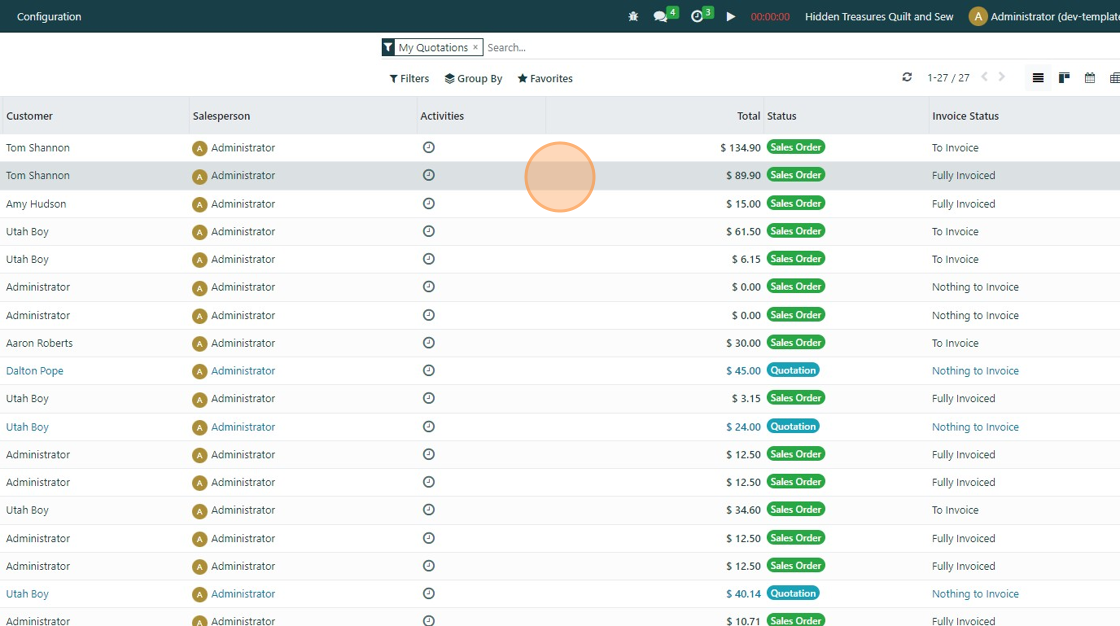Click the refresh icon beside pager
This screenshot has width=1120, height=626.
click(907, 78)
